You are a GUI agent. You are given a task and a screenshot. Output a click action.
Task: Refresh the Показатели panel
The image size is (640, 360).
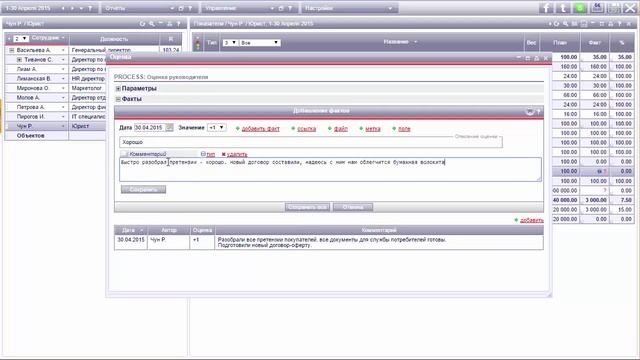click(556, 24)
